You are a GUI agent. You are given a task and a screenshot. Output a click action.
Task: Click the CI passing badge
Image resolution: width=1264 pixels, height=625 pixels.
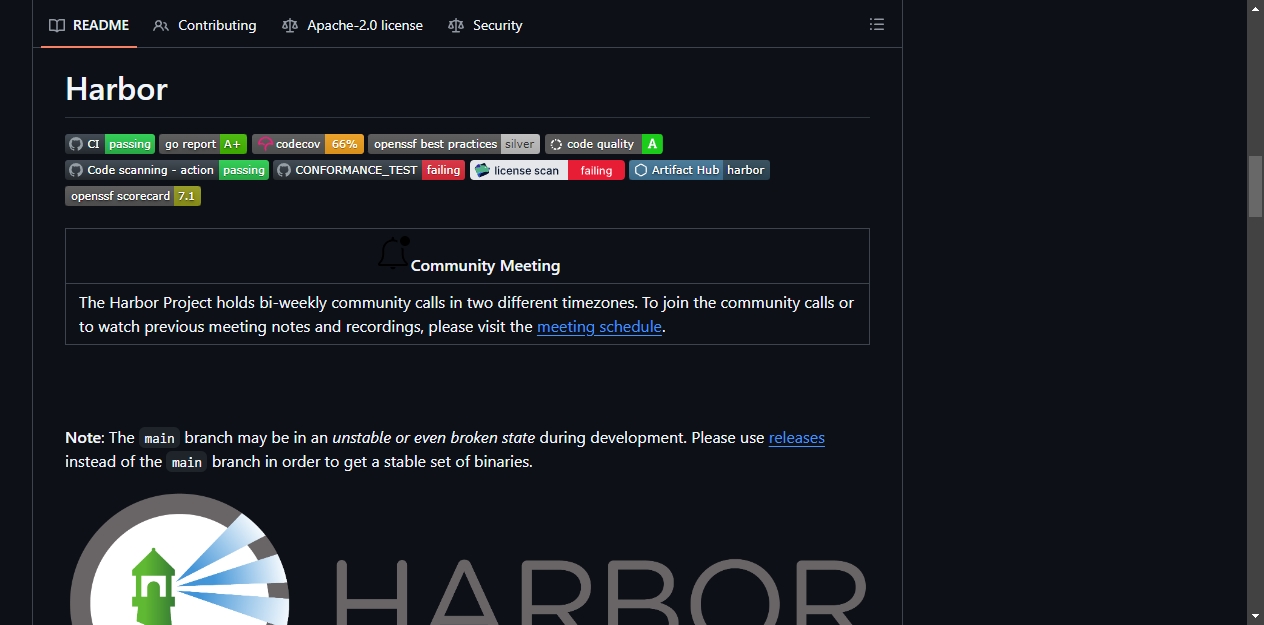pyautogui.click(x=110, y=144)
